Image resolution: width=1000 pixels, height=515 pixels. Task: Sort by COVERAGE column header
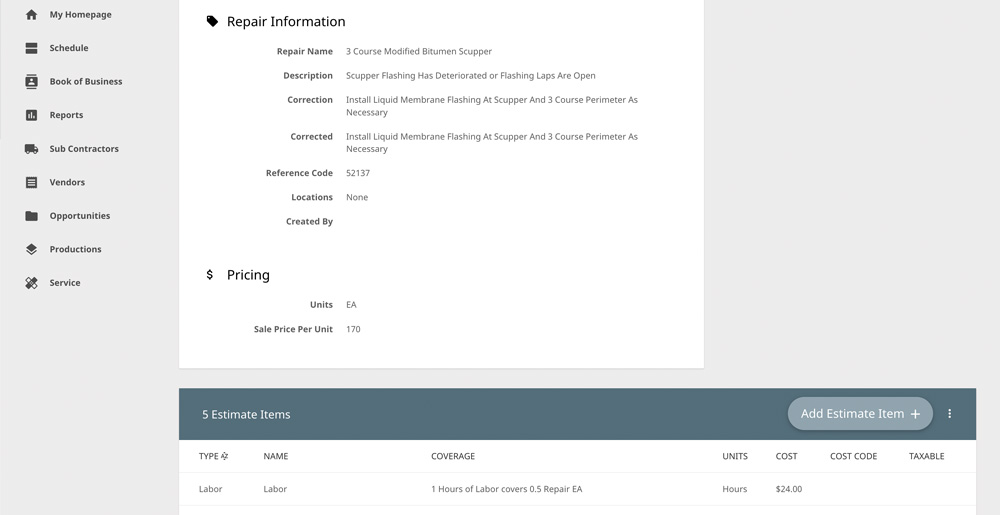click(x=453, y=456)
